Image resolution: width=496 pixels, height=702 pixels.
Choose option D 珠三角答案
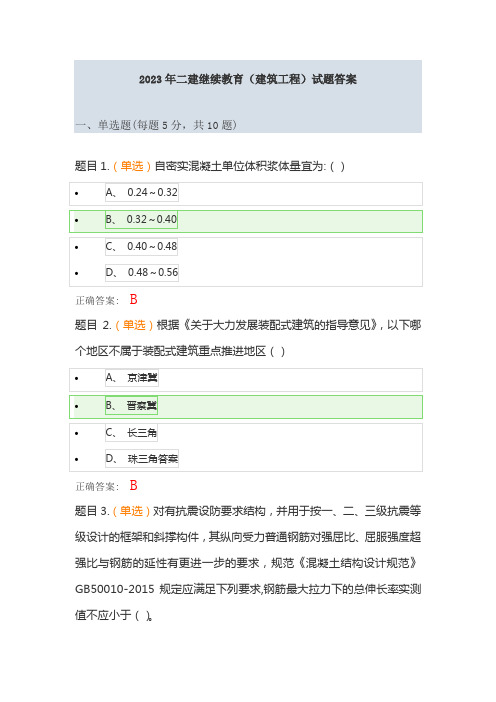[142, 458]
